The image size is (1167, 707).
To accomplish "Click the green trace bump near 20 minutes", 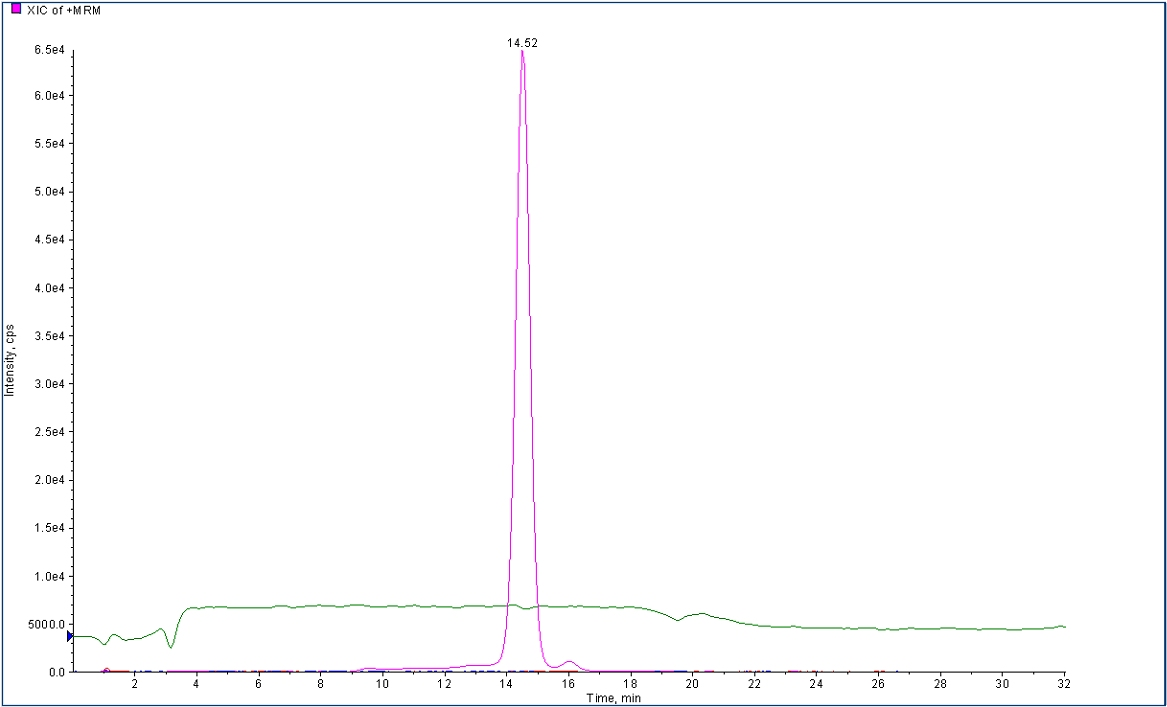I will (x=702, y=614).
